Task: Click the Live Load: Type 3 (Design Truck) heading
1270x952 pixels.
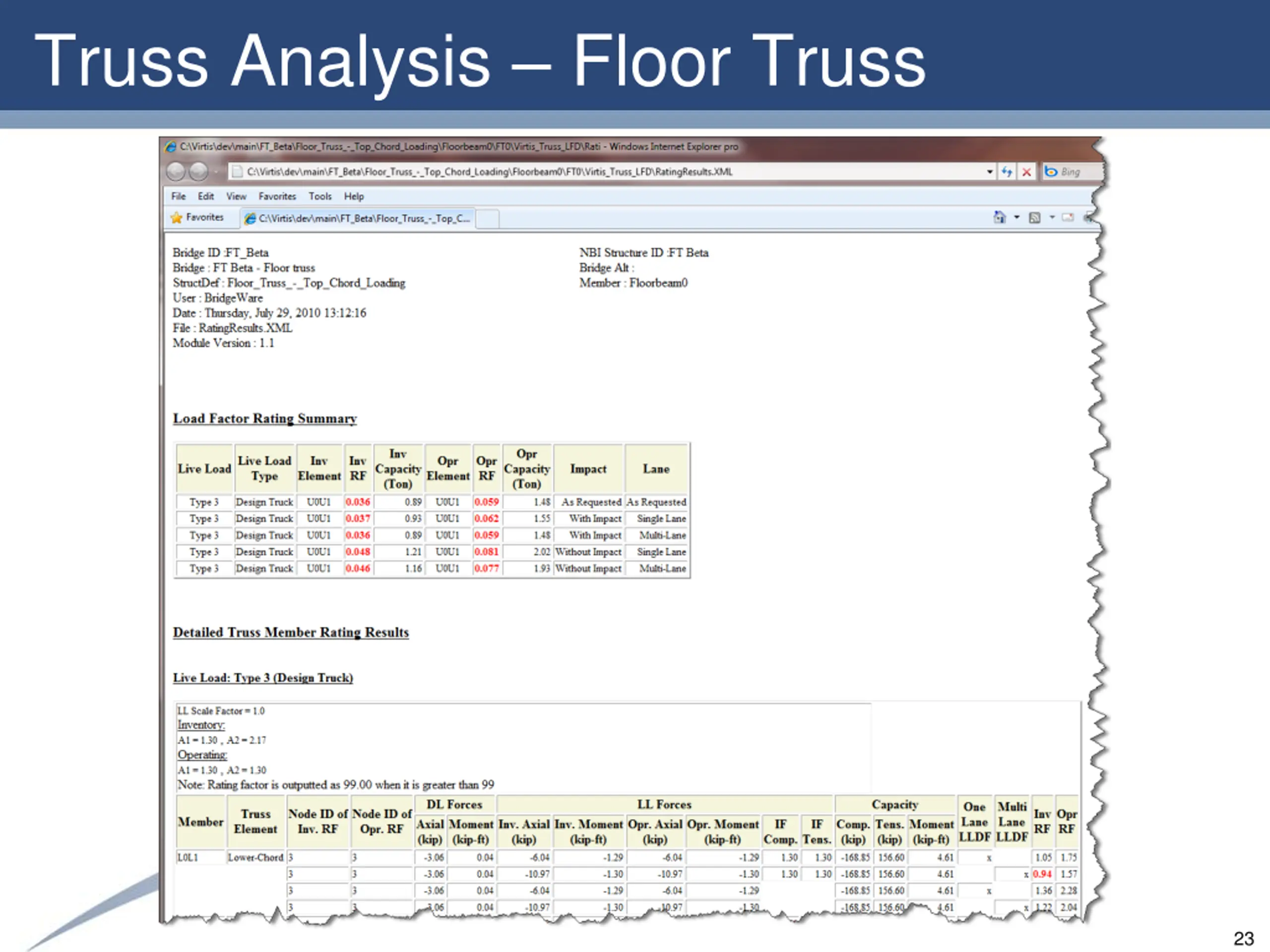Action: (263, 678)
